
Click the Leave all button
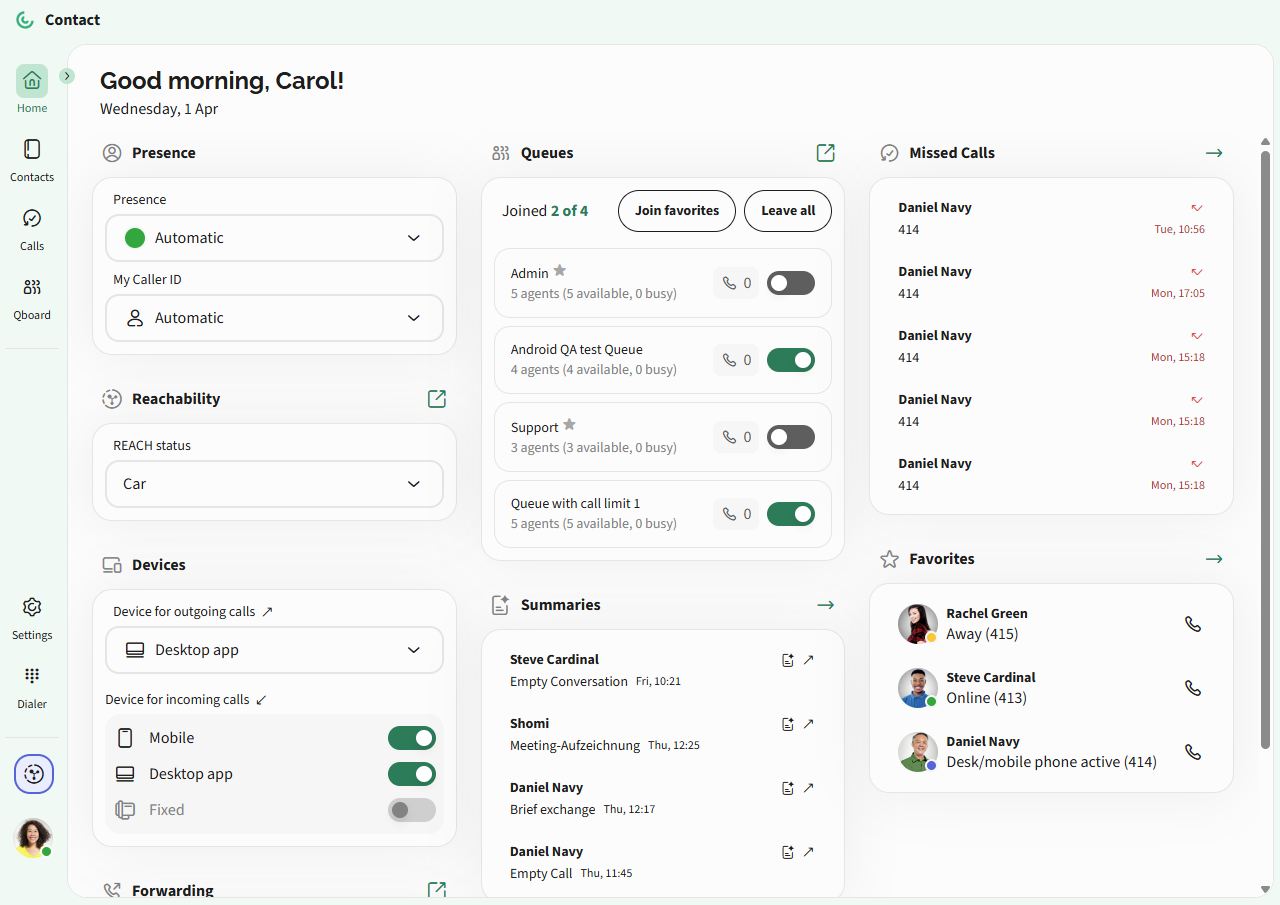click(787, 211)
